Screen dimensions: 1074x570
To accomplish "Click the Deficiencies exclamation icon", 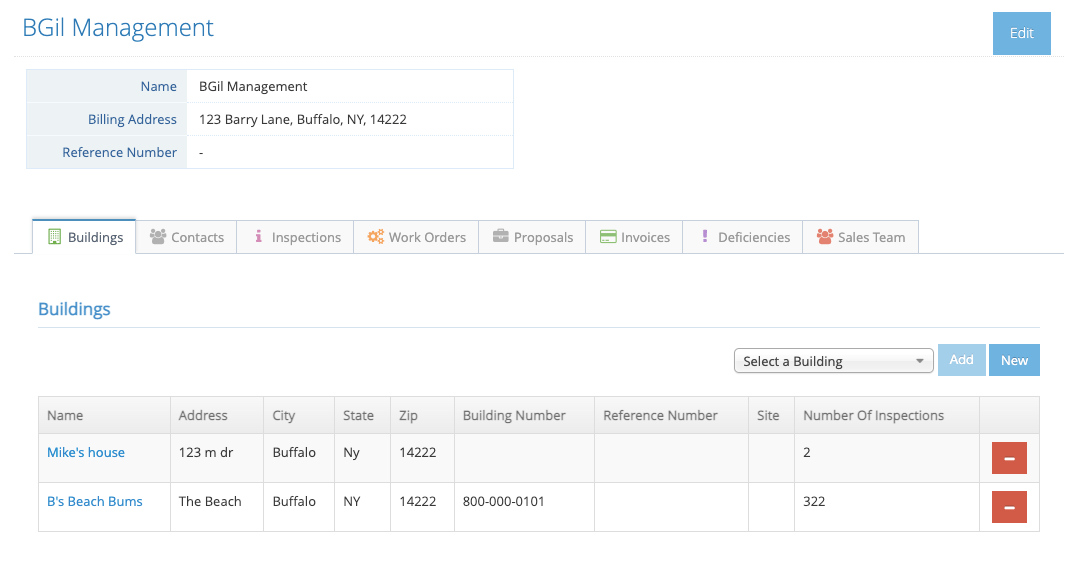I will [x=705, y=236].
